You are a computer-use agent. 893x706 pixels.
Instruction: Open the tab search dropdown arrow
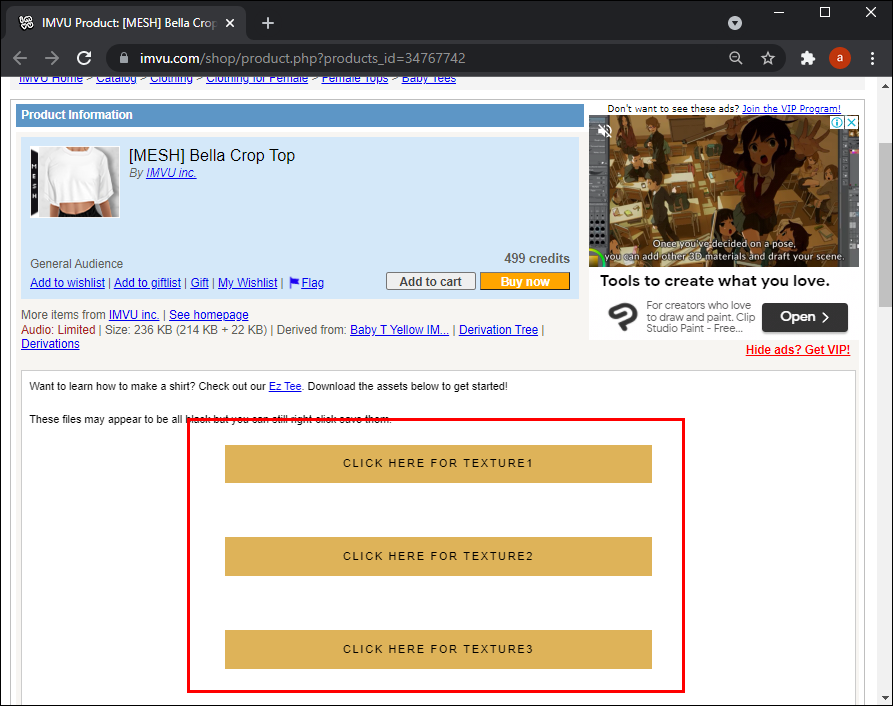pyautogui.click(x=735, y=23)
